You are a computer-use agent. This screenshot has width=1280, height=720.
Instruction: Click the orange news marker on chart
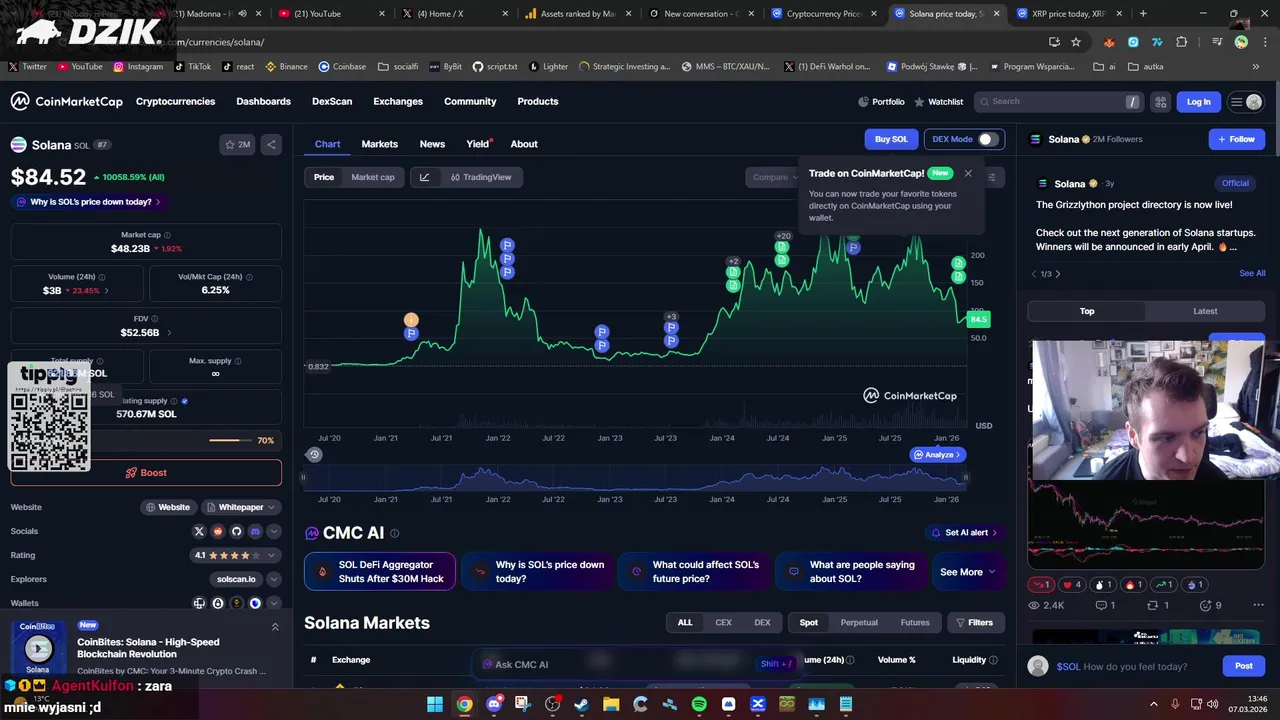pyautogui.click(x=410, y=320)
